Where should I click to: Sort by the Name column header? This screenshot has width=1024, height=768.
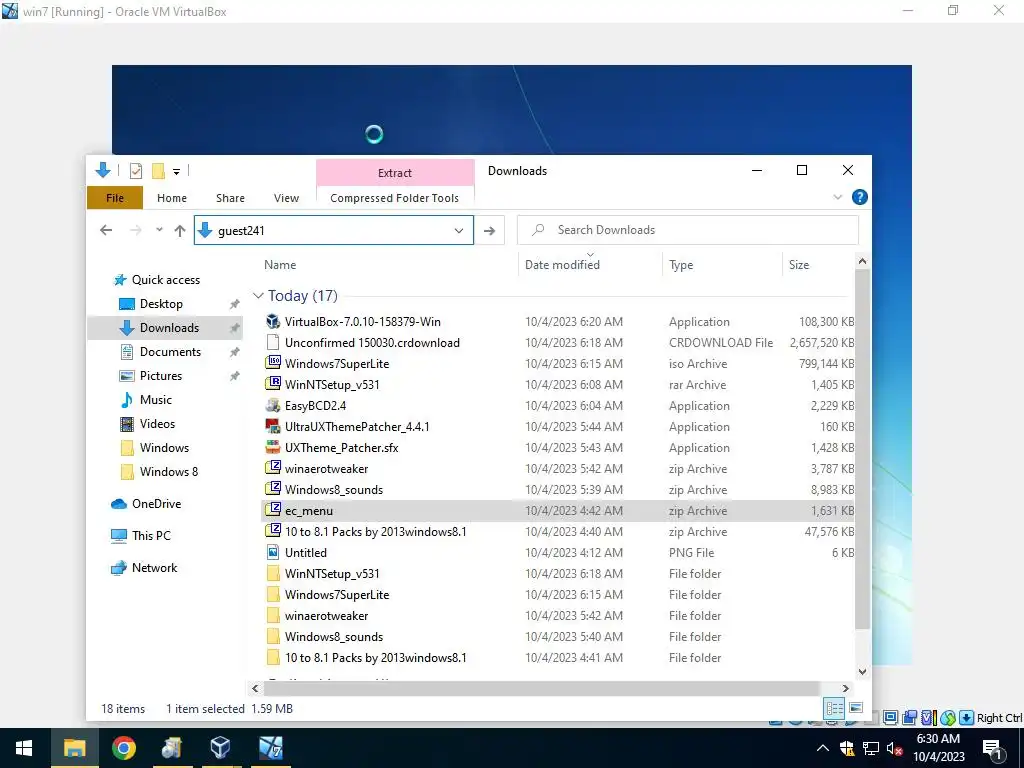280,264
